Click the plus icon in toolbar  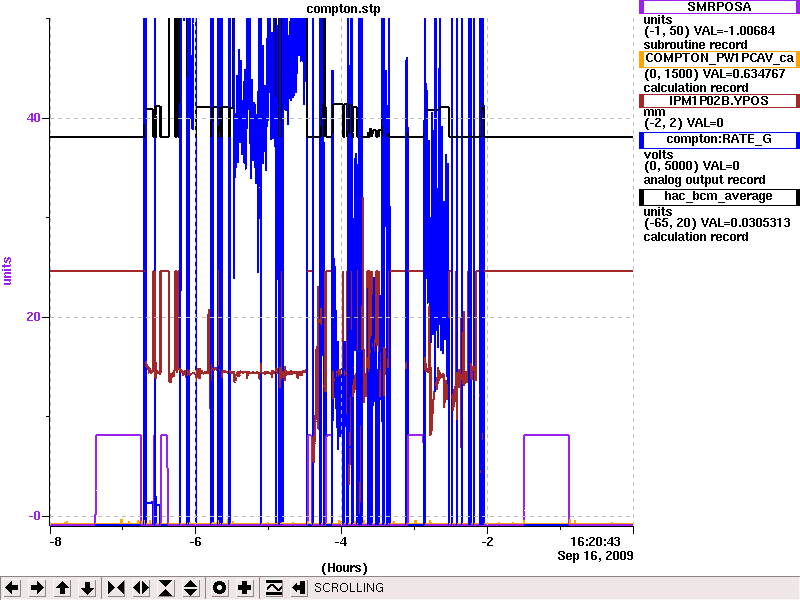tap(245, 588)
